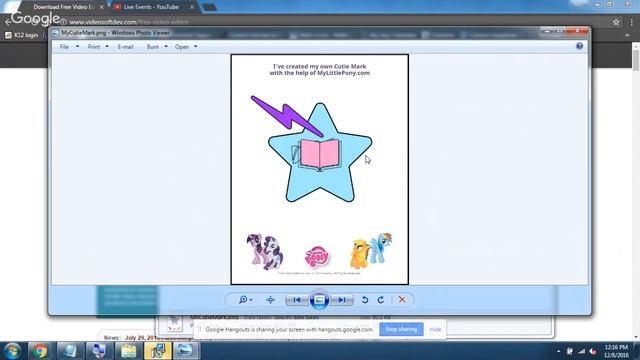Close the Download Free Video tab
Viewport: 640px width, 360px height.
tap(102, 7)
